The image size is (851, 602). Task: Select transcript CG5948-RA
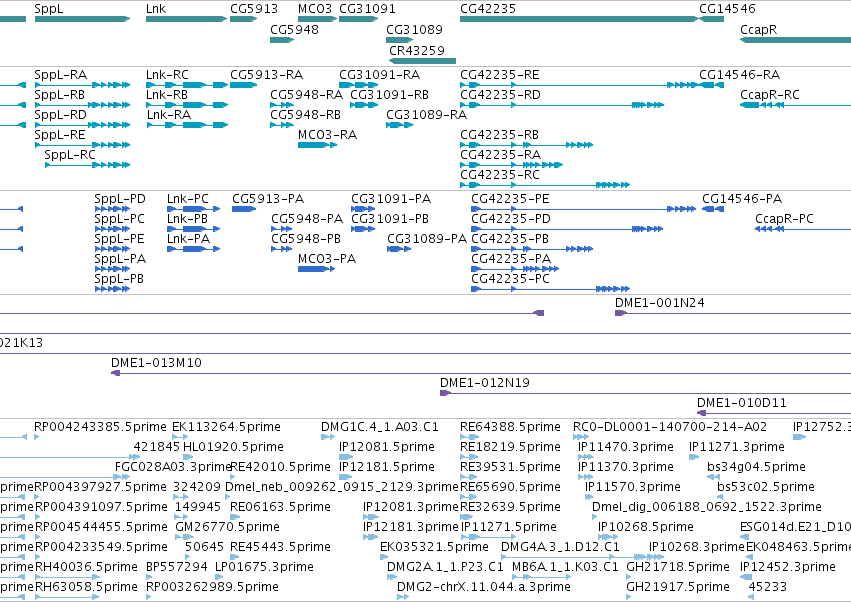point(282,105)
